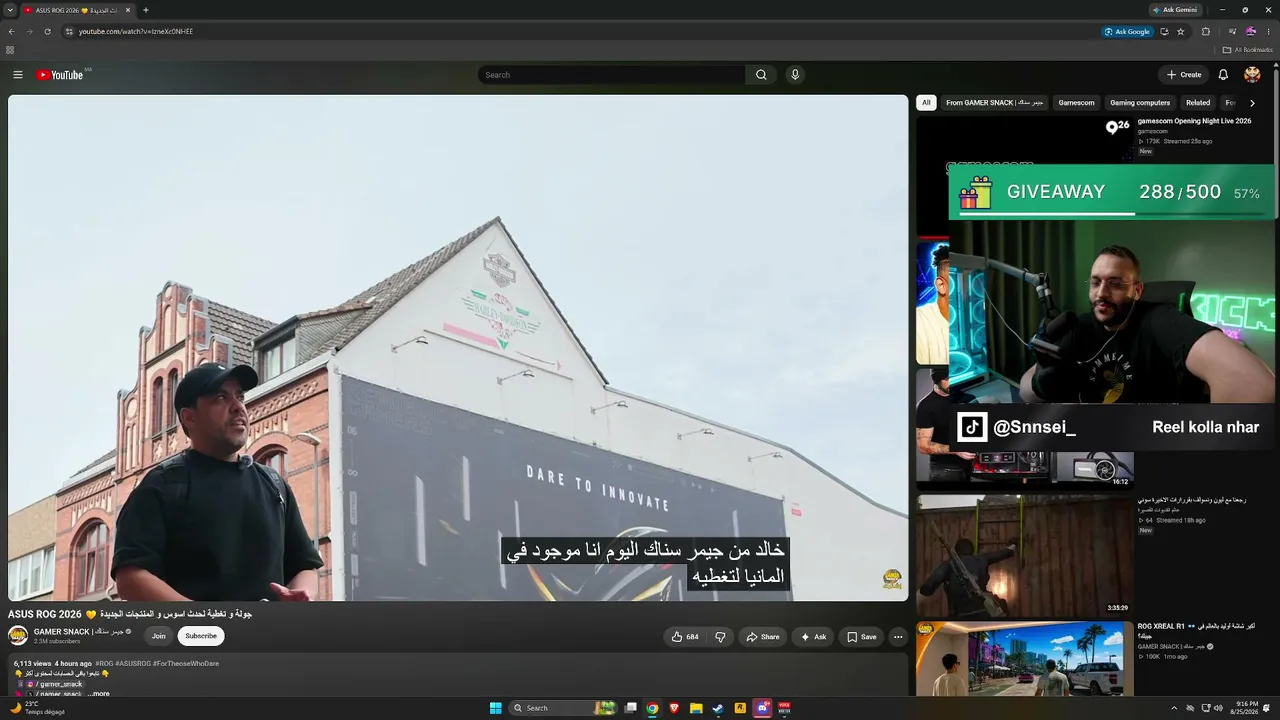View site information in address bar
This screenshot has width=1280, height=720.
click(69, 32)
